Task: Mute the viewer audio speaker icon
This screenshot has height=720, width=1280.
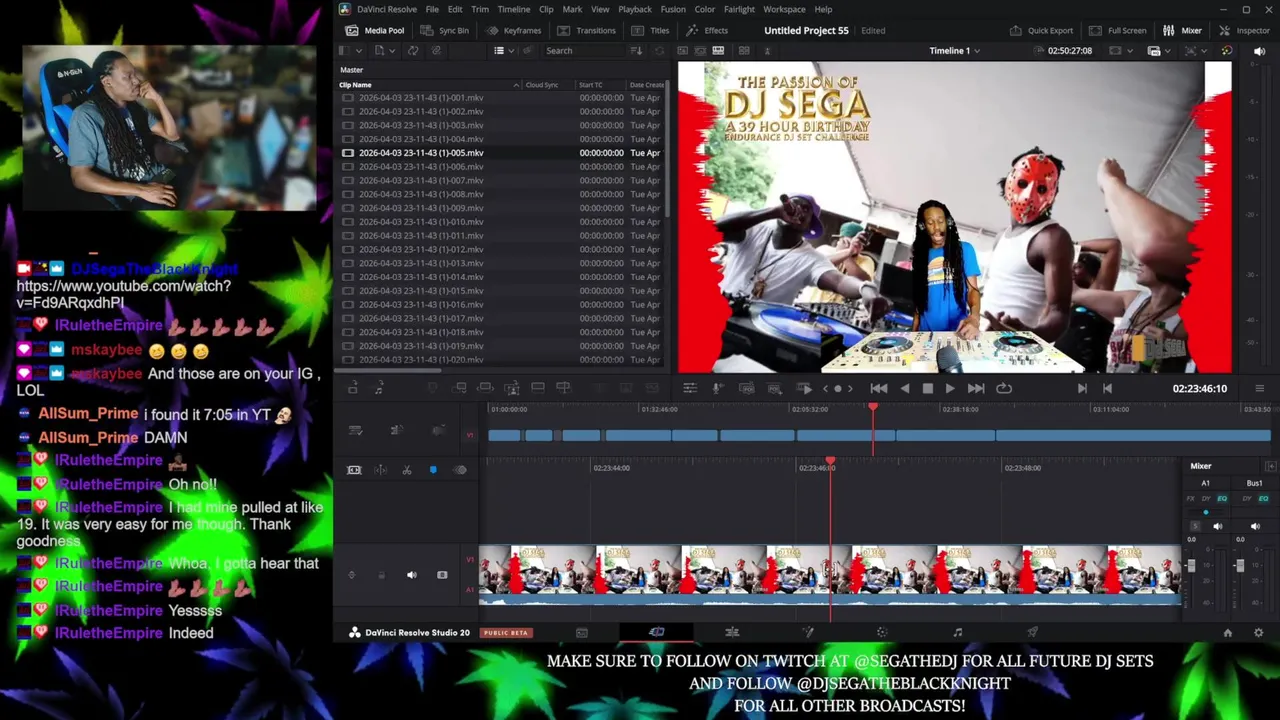Action: click(x=1259, y=50)
